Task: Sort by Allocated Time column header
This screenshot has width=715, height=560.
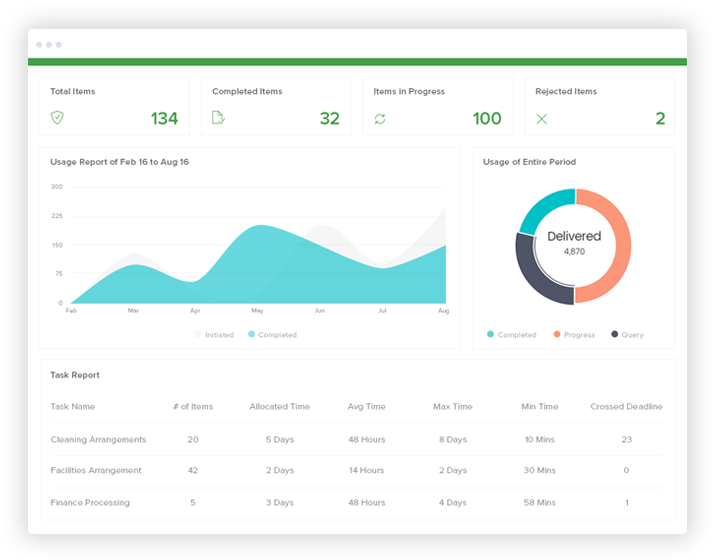Action: pyautogui.click(x=280, y=406)
